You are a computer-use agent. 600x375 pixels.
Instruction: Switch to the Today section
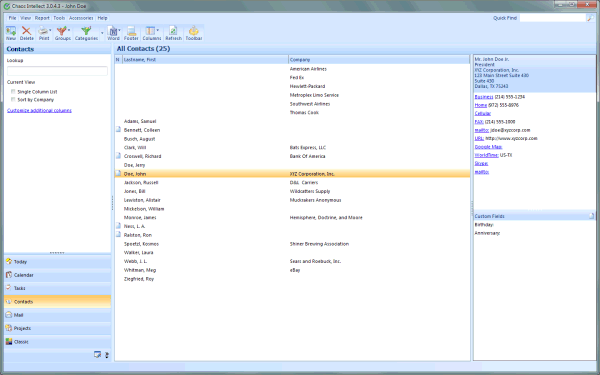click(x=57, y=262)
